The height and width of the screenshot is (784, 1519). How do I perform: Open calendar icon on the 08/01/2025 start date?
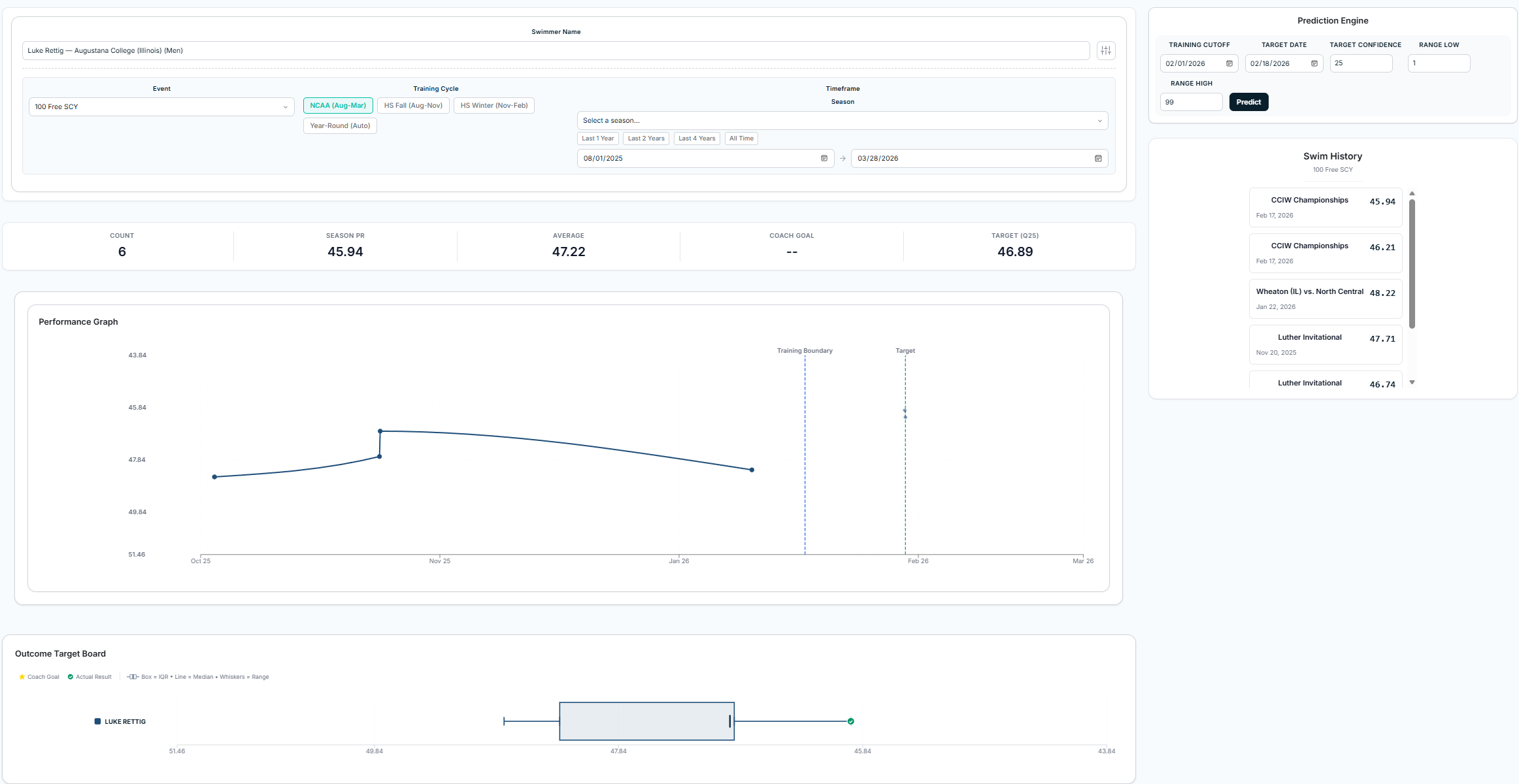point(824,158)
